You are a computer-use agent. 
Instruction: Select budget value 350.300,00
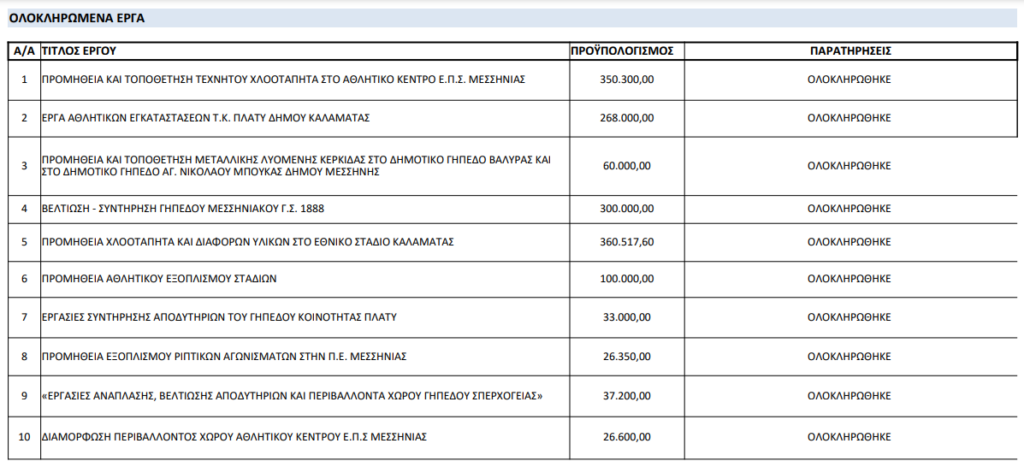pyautogui.click(x=626, y=80)
